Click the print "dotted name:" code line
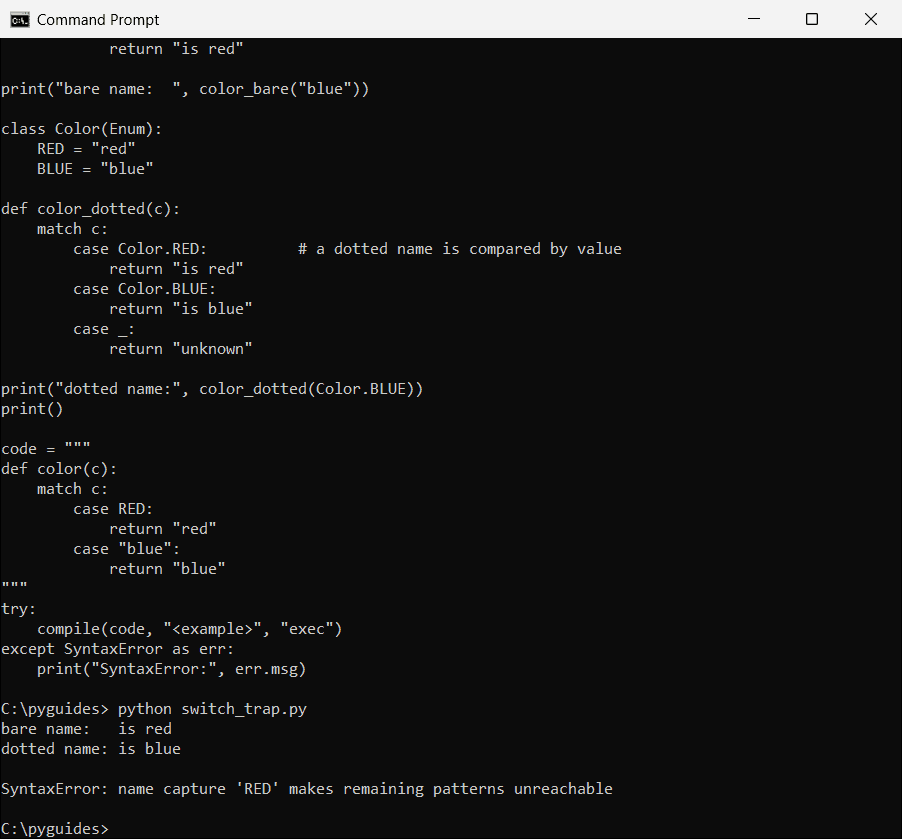 click(x=212, y=389)
